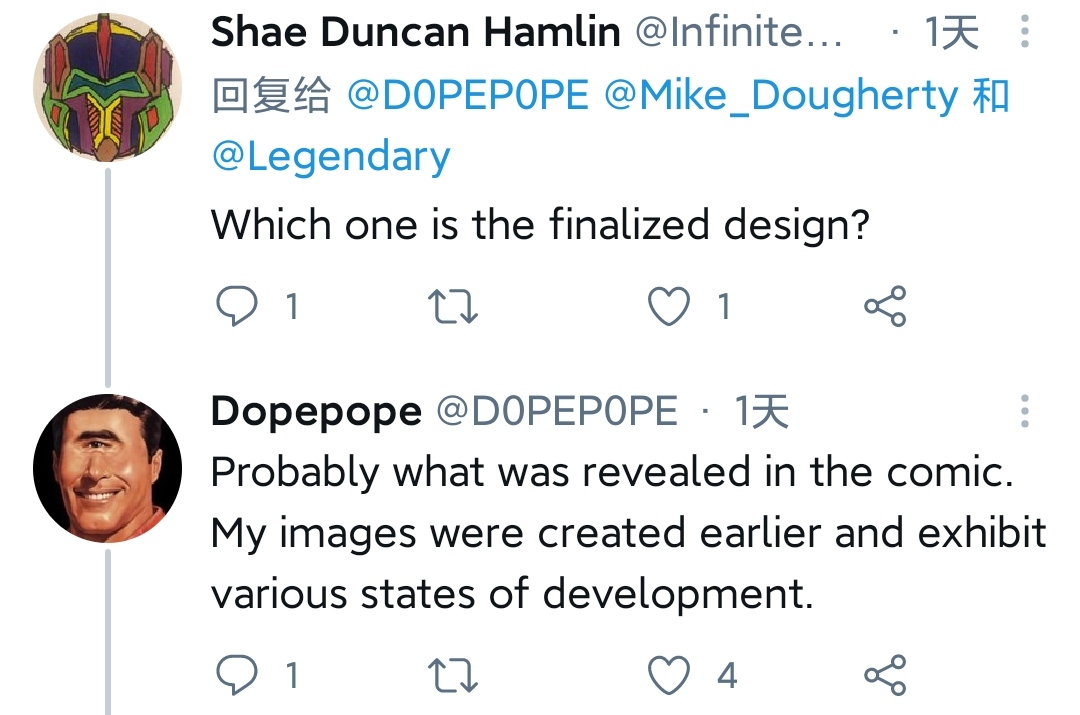1080x715 pixels.
Task: Open more options menu on Dopepope's tweet
Action: [x=1025, y=411]
